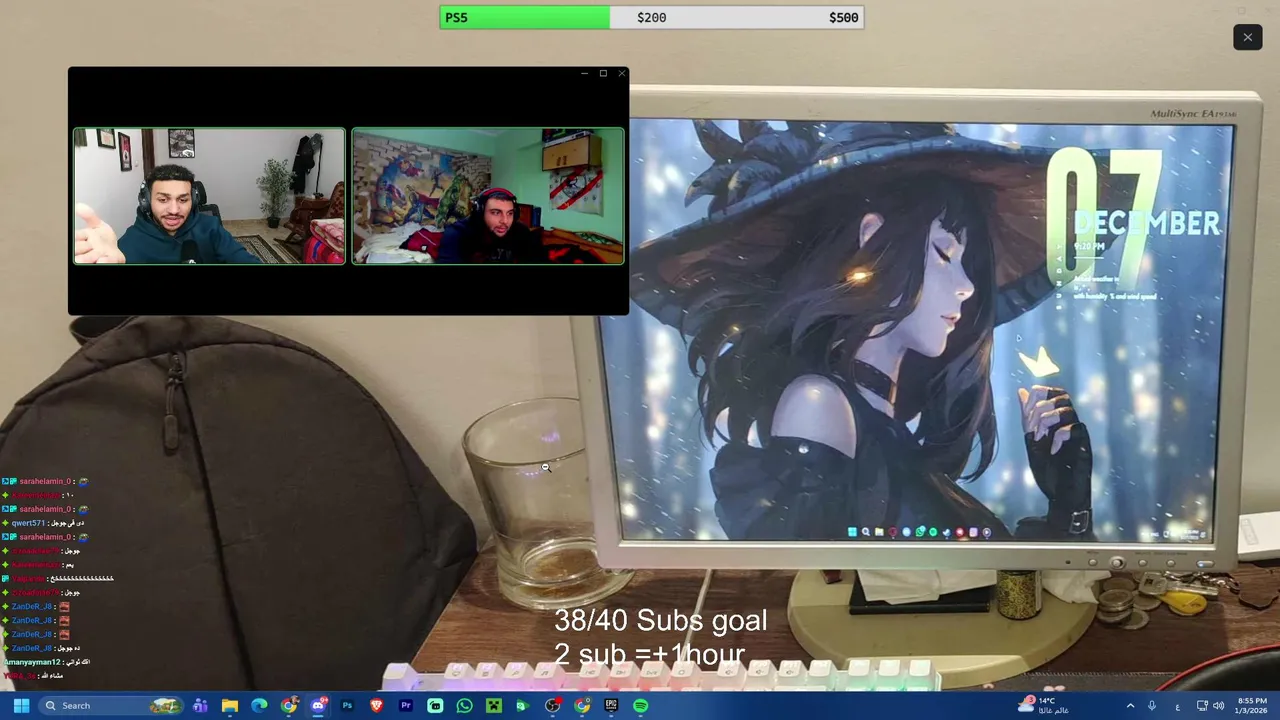This screenshot has width=1280, height=720.
Task: Click chat username Amanyayman12
Action: [32, 662]
